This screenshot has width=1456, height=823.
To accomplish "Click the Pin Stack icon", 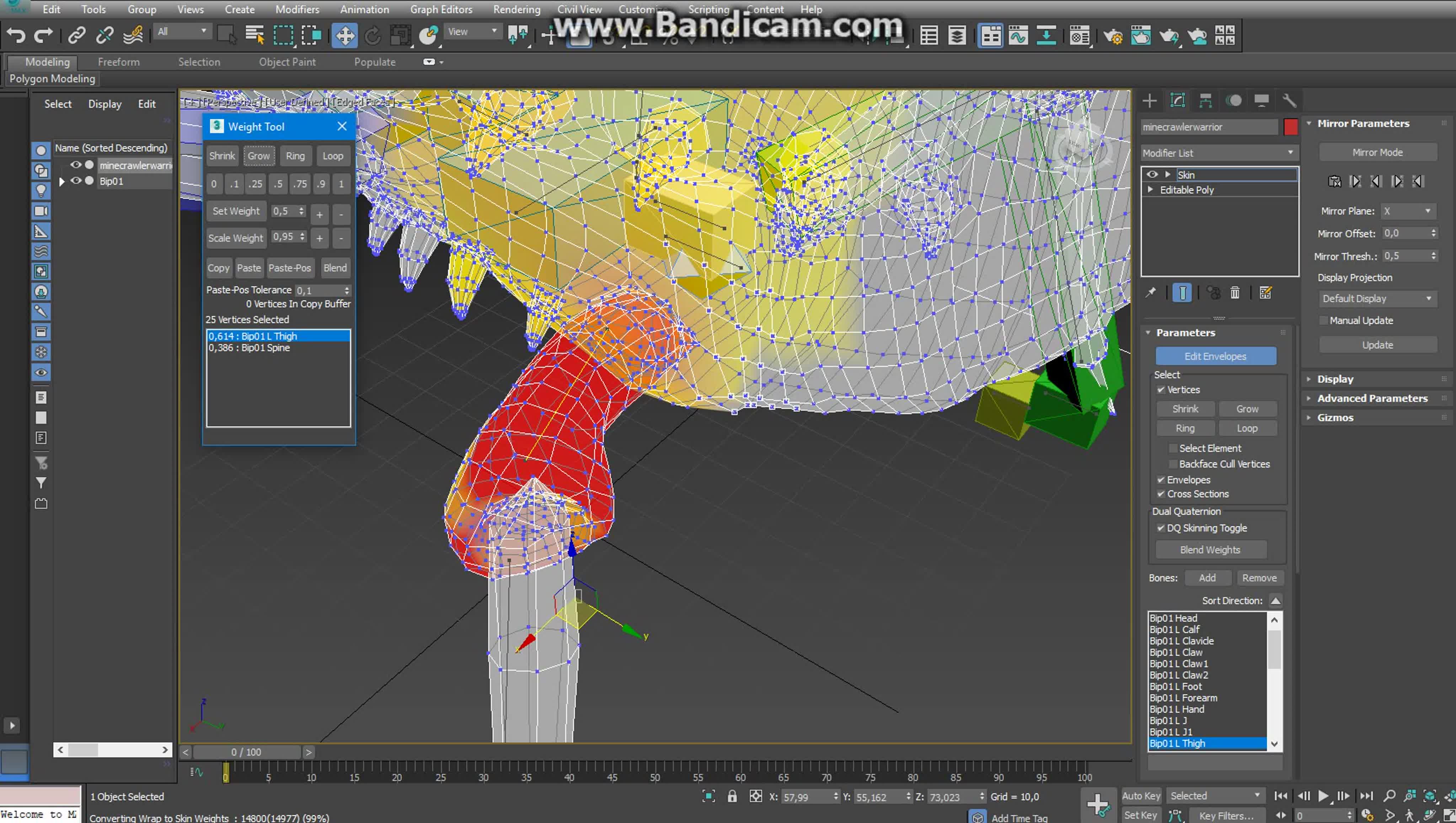I will [1151, 292].
